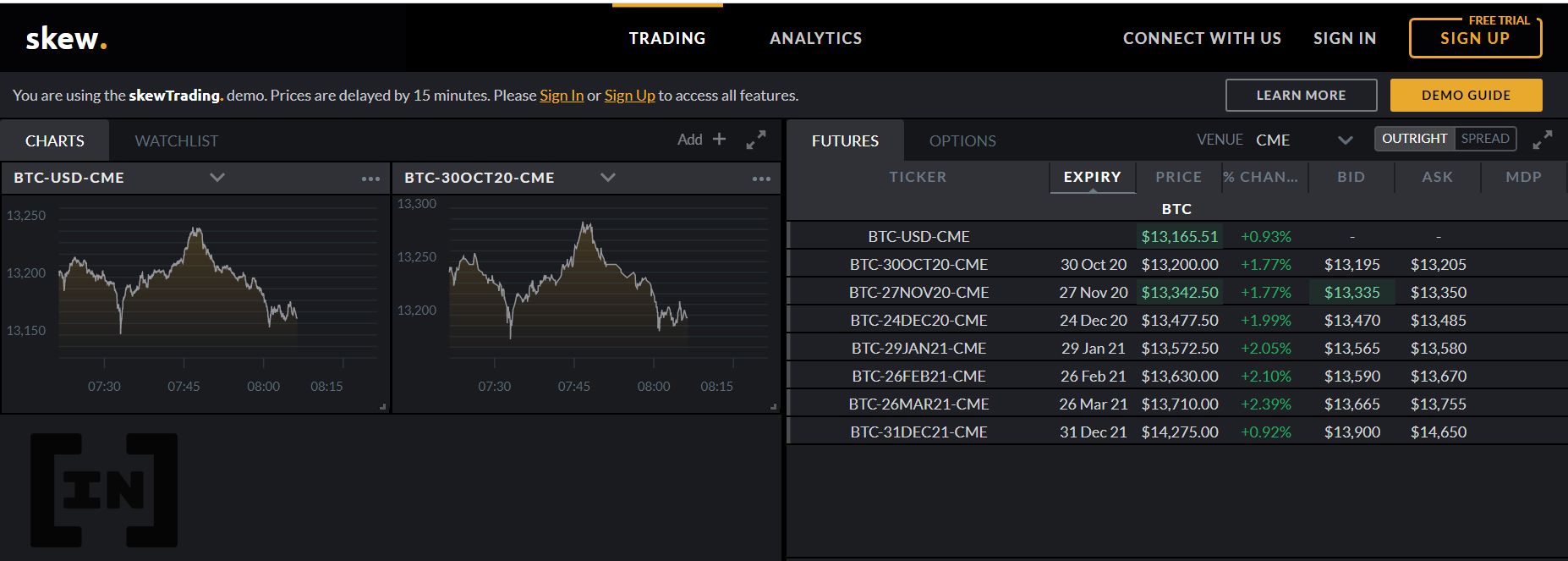Open the Options tab
The width and height of the screenshot is (1568, 561).
click(962, 140)
